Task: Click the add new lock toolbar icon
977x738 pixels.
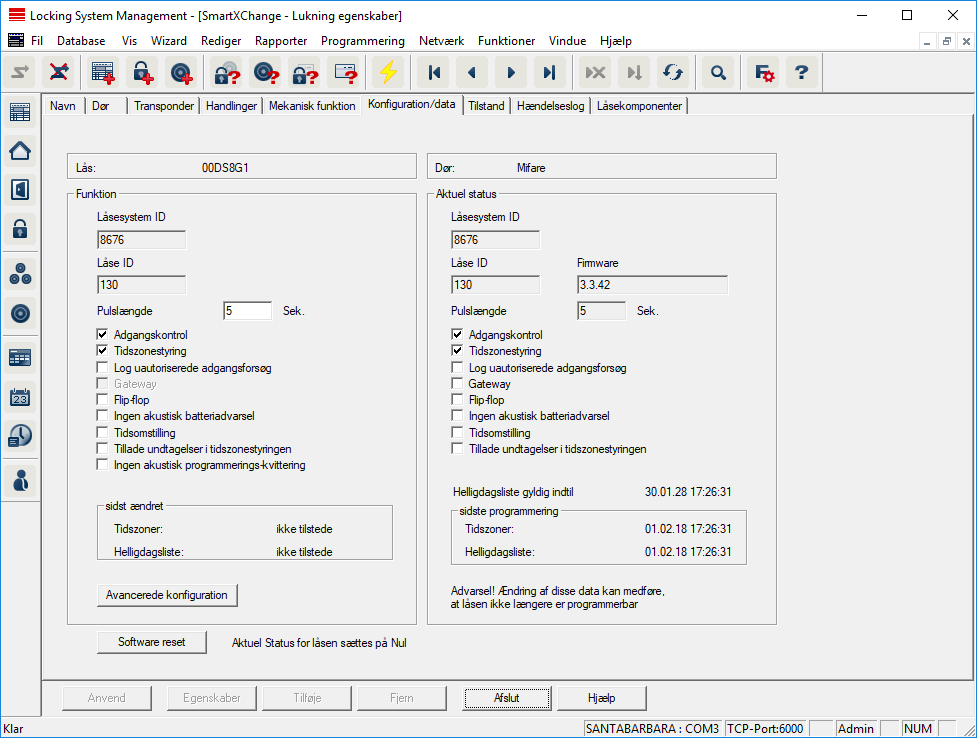Action: click(143, 72)
